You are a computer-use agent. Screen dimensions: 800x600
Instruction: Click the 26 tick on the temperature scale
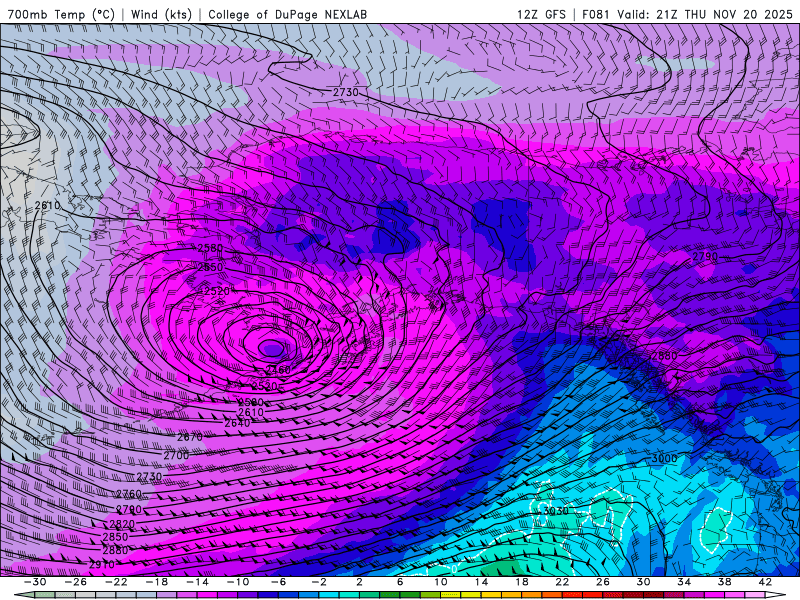click(603, 582)
